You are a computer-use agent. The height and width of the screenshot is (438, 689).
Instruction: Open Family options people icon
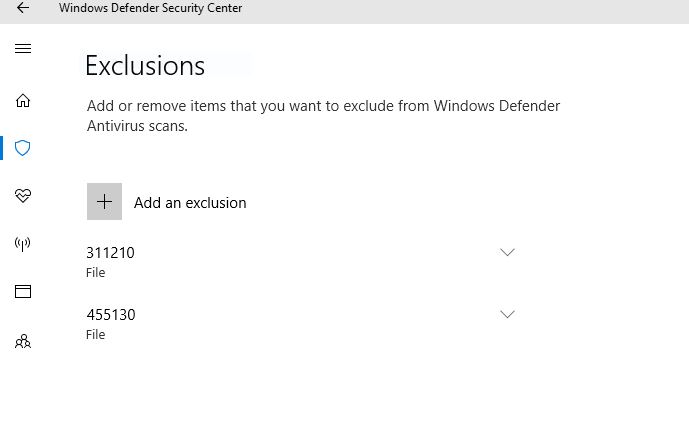[23, 341]
